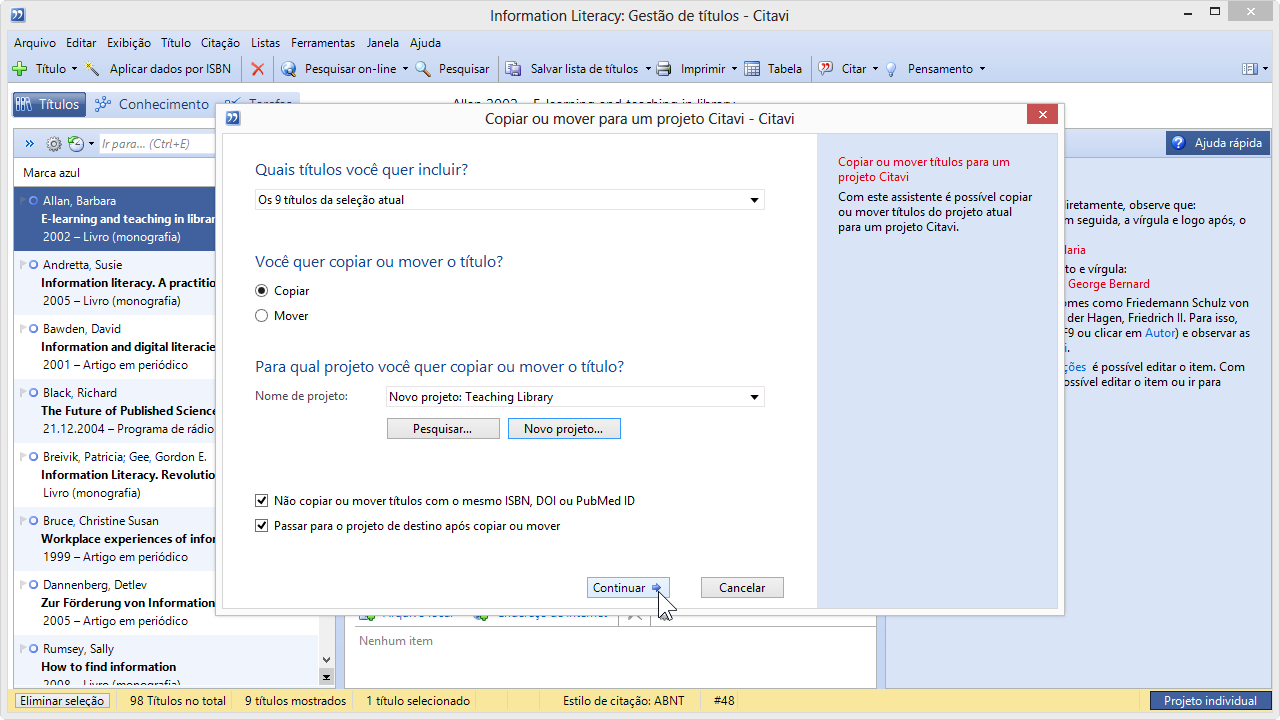Click the flag icon beside Bruce, Christine Susan
Image resolution: width=1280 pixels, height=720 pixels.
coord(23,520)
